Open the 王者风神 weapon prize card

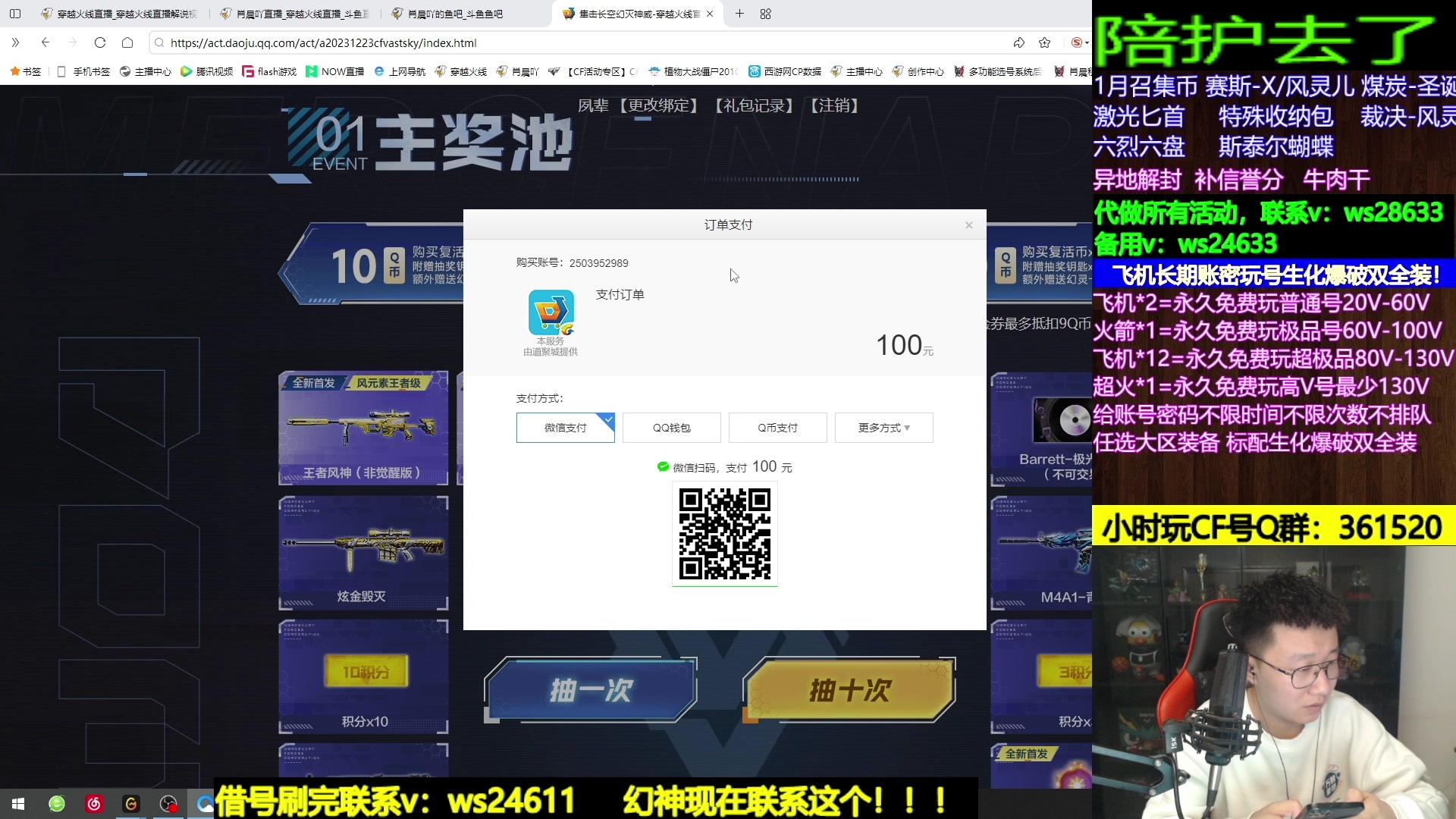(x=363, y=428)
